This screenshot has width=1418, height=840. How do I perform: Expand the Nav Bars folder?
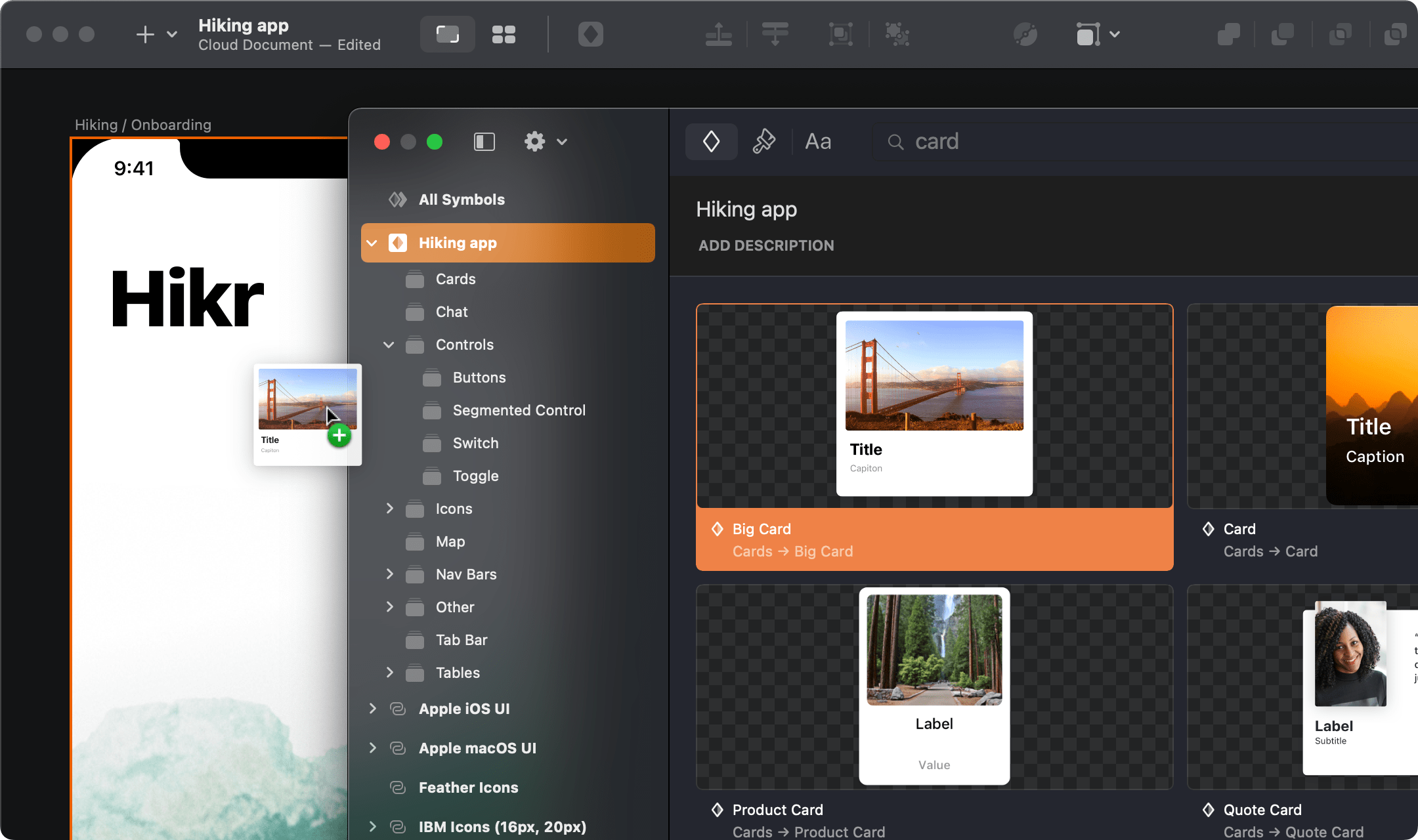tap(389, 574)
